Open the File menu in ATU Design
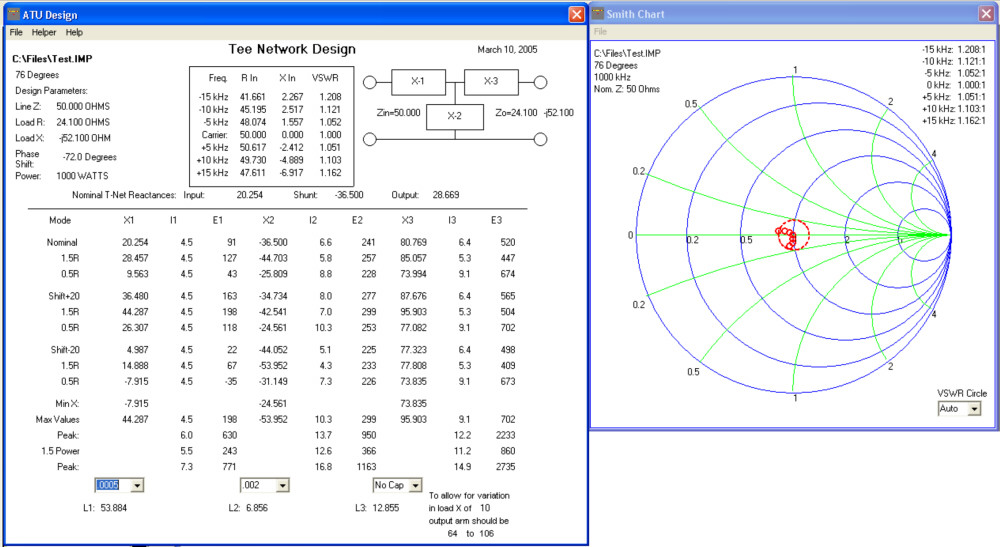 pos(16,32)
